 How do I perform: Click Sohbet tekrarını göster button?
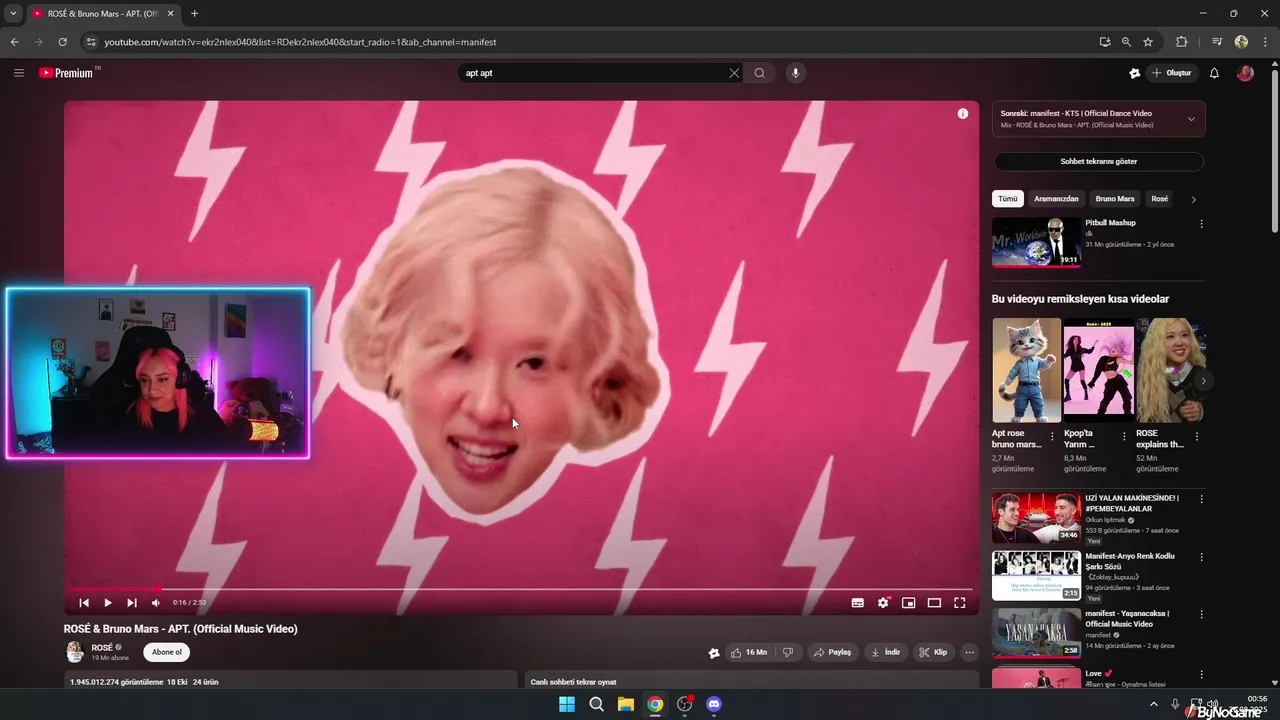pyautogui.click(x=1099, y=161)
